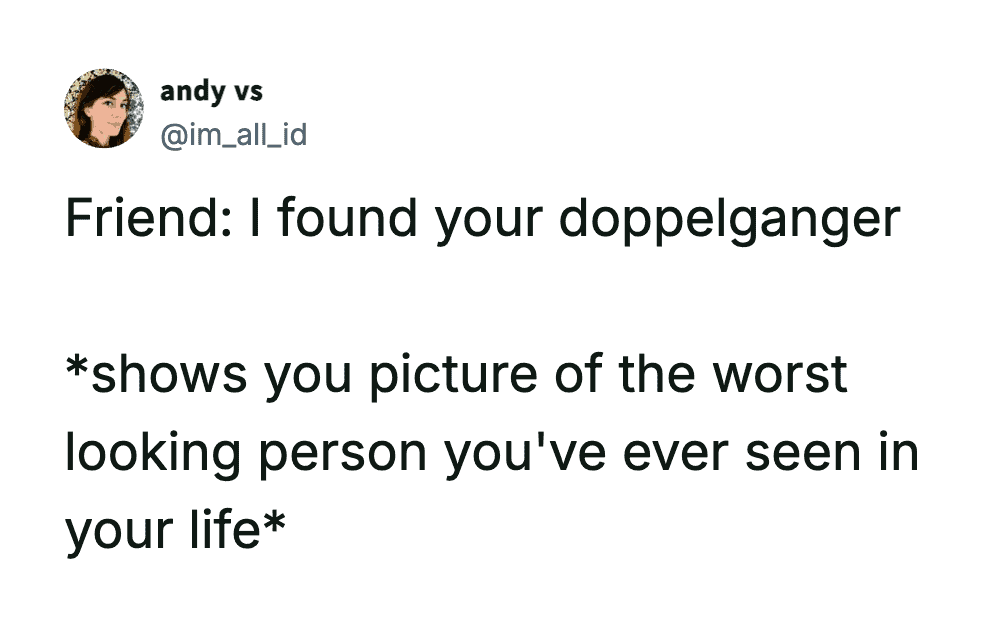The width and height of the screenshot is (1000, 636).
Task: Click the word "looking" in the tweet
Action: pos(153,453)
